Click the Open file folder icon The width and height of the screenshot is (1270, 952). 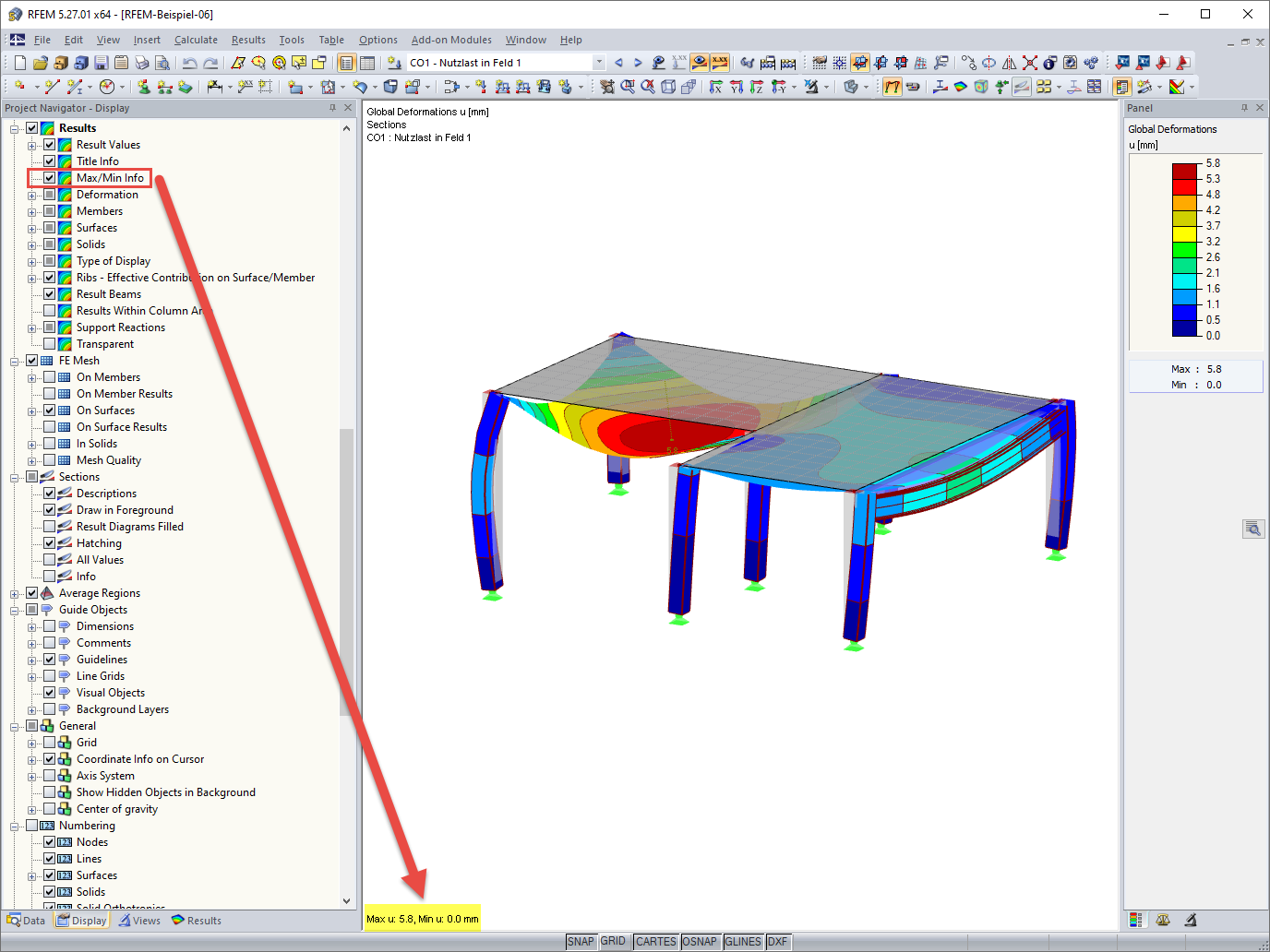pyautogui.click(x=40, y=63)
